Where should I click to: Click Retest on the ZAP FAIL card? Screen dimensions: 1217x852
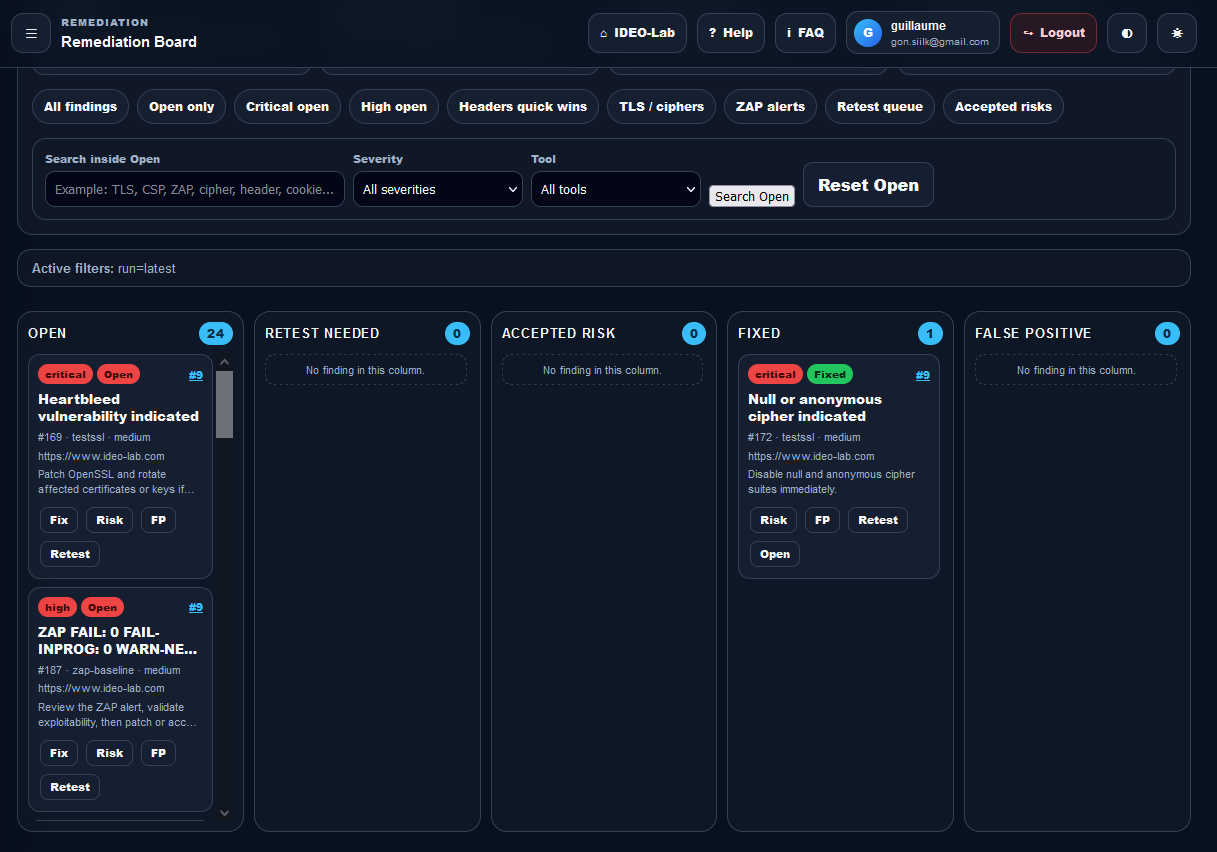(70, 787)
